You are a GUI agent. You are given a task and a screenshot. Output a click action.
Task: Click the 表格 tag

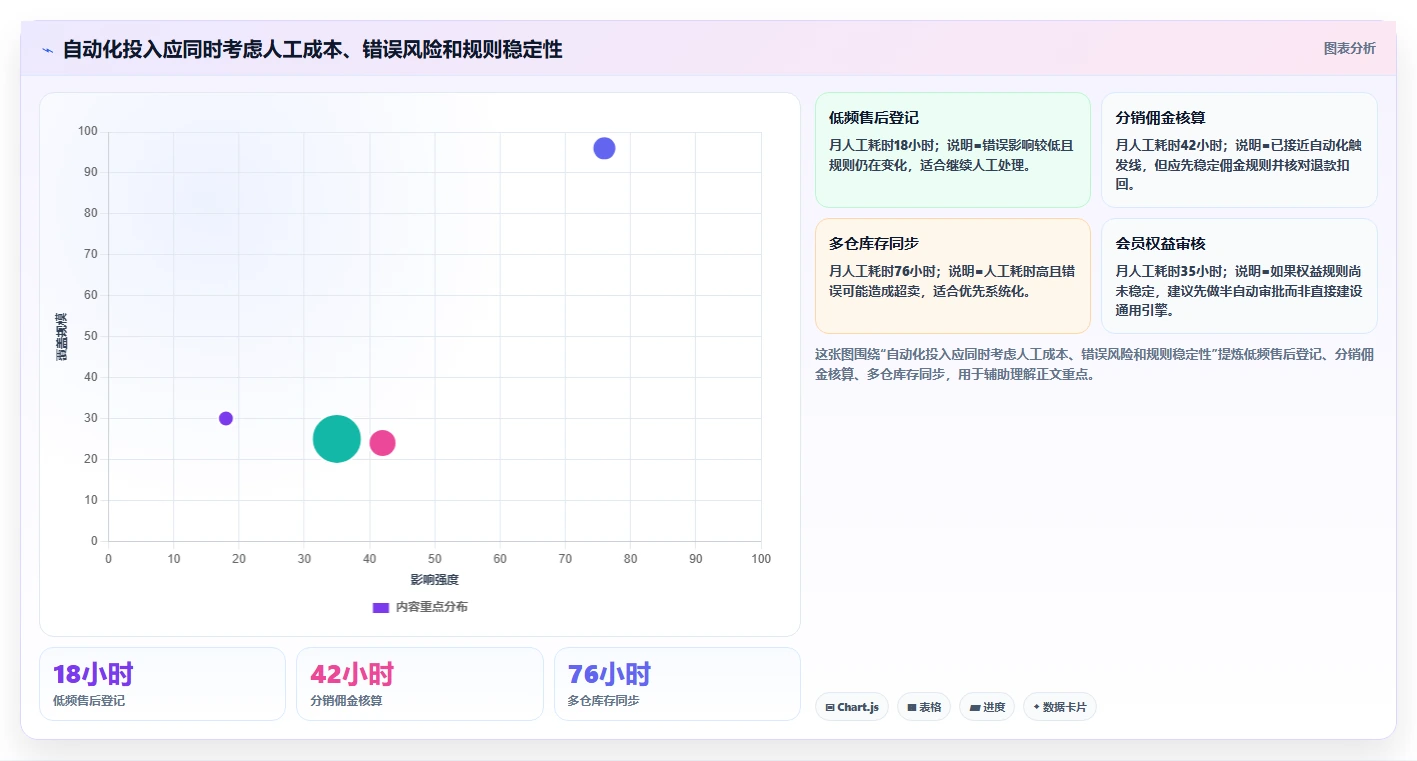[x=924, y=707]
